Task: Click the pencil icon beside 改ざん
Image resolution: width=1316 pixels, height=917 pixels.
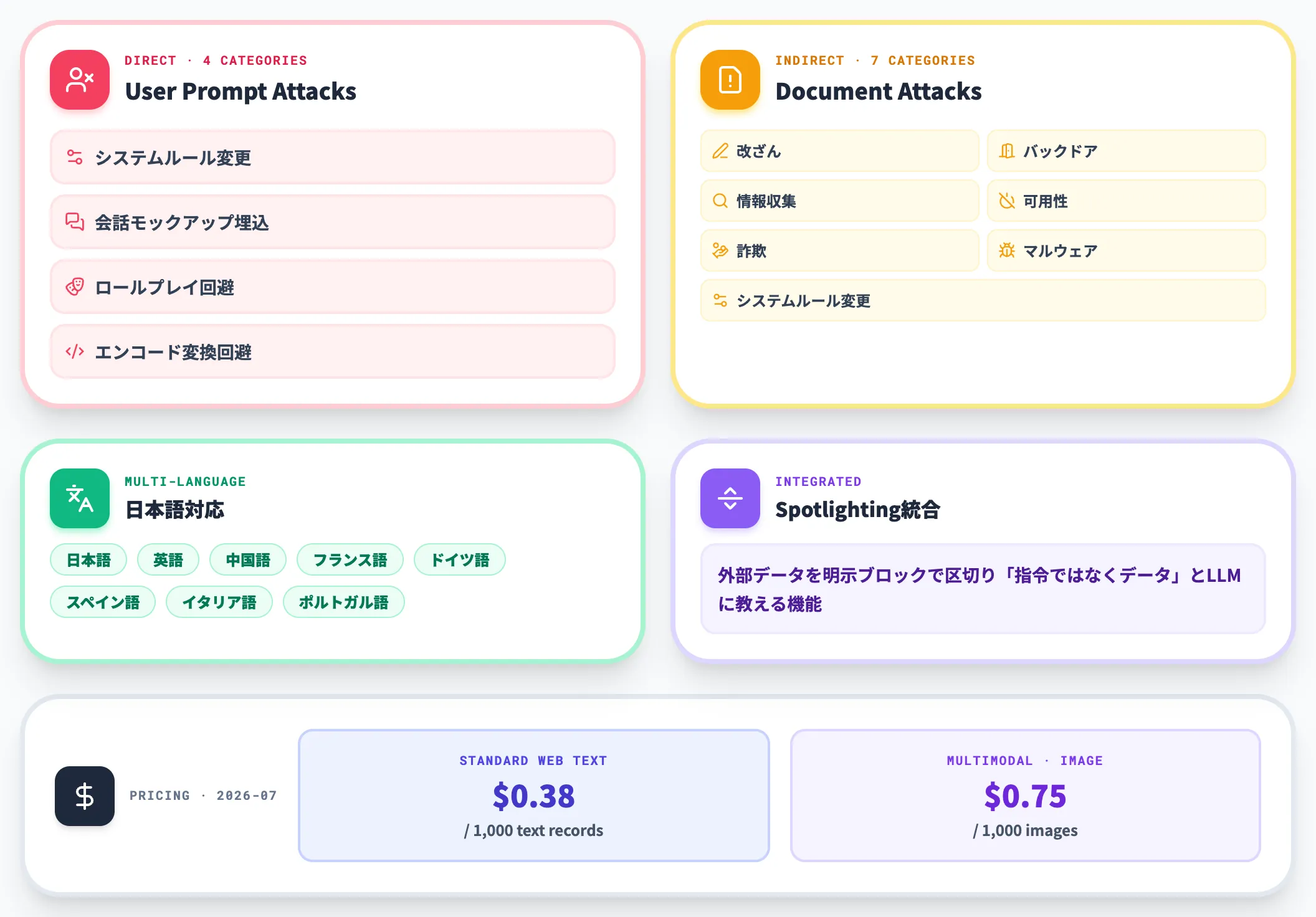Action: click(720, 151)
